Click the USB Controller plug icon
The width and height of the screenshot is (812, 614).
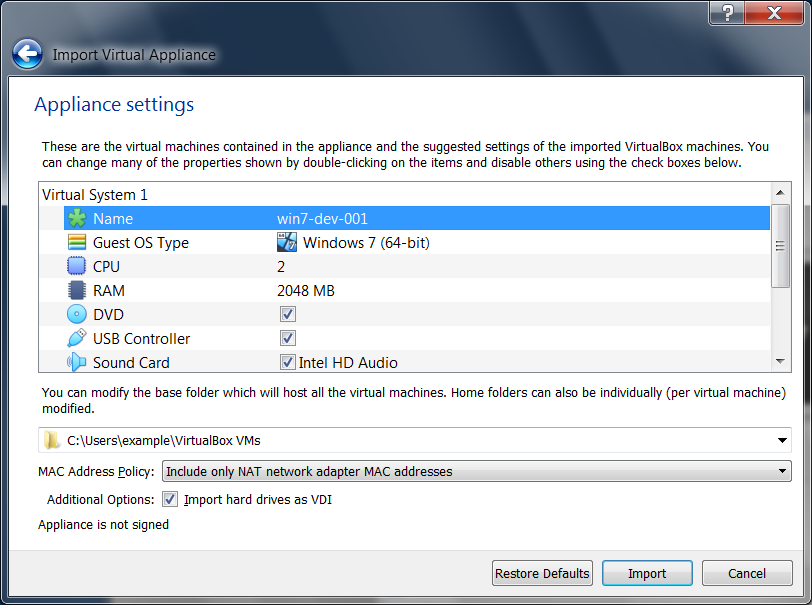click(x=77, y=338)
